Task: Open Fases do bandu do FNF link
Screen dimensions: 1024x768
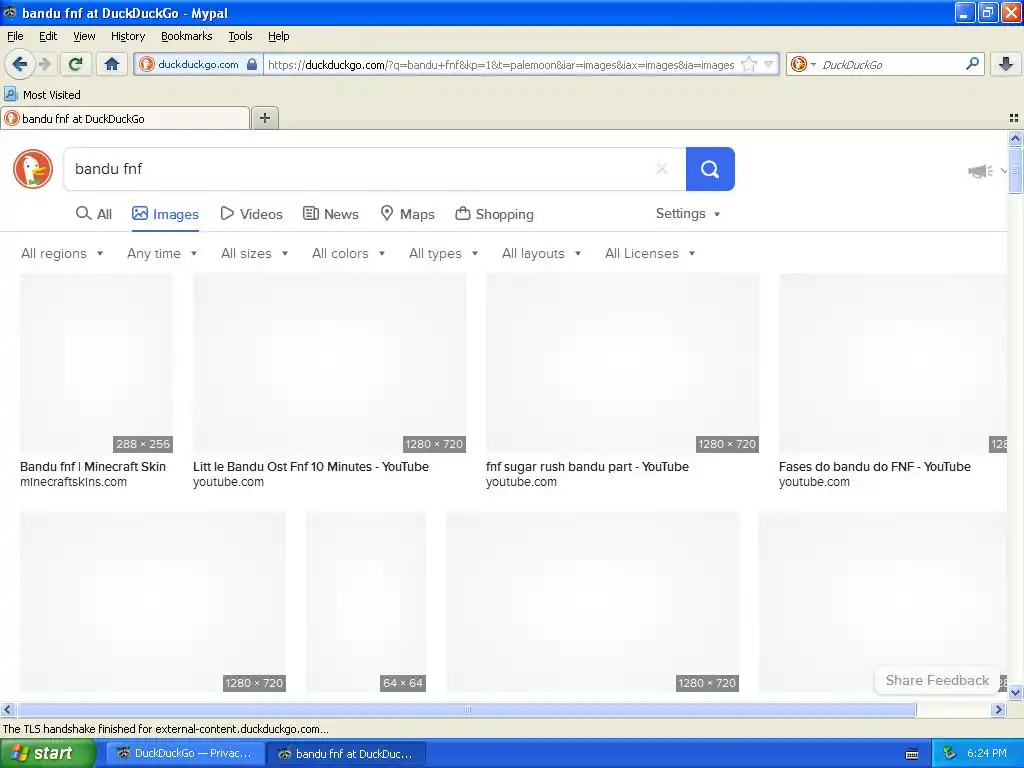Action: coord(874,466)
